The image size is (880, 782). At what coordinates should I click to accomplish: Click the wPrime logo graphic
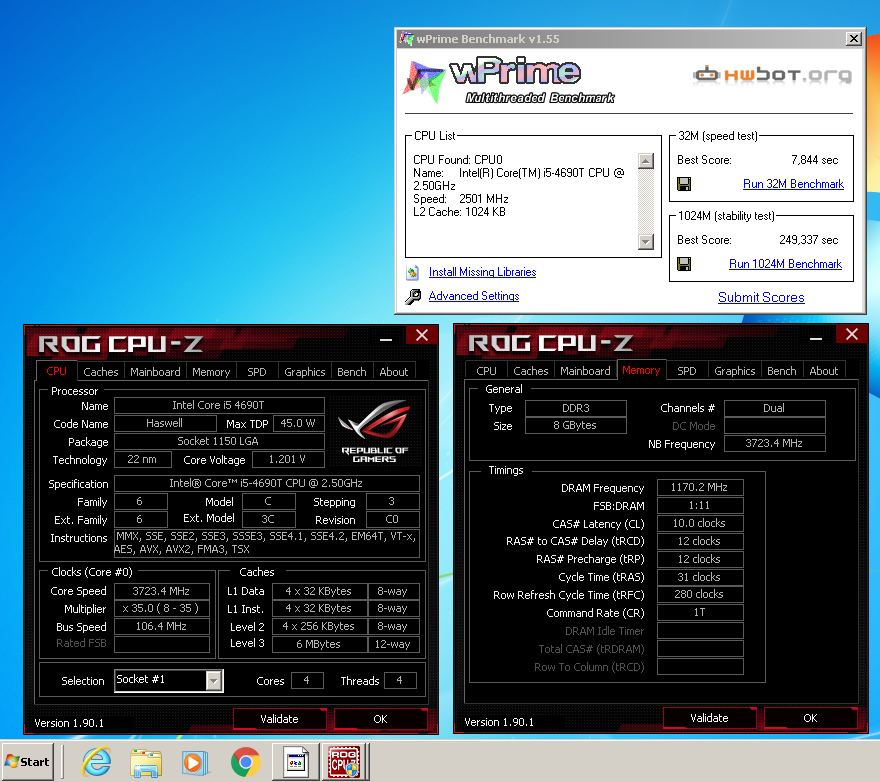(508, 80)
